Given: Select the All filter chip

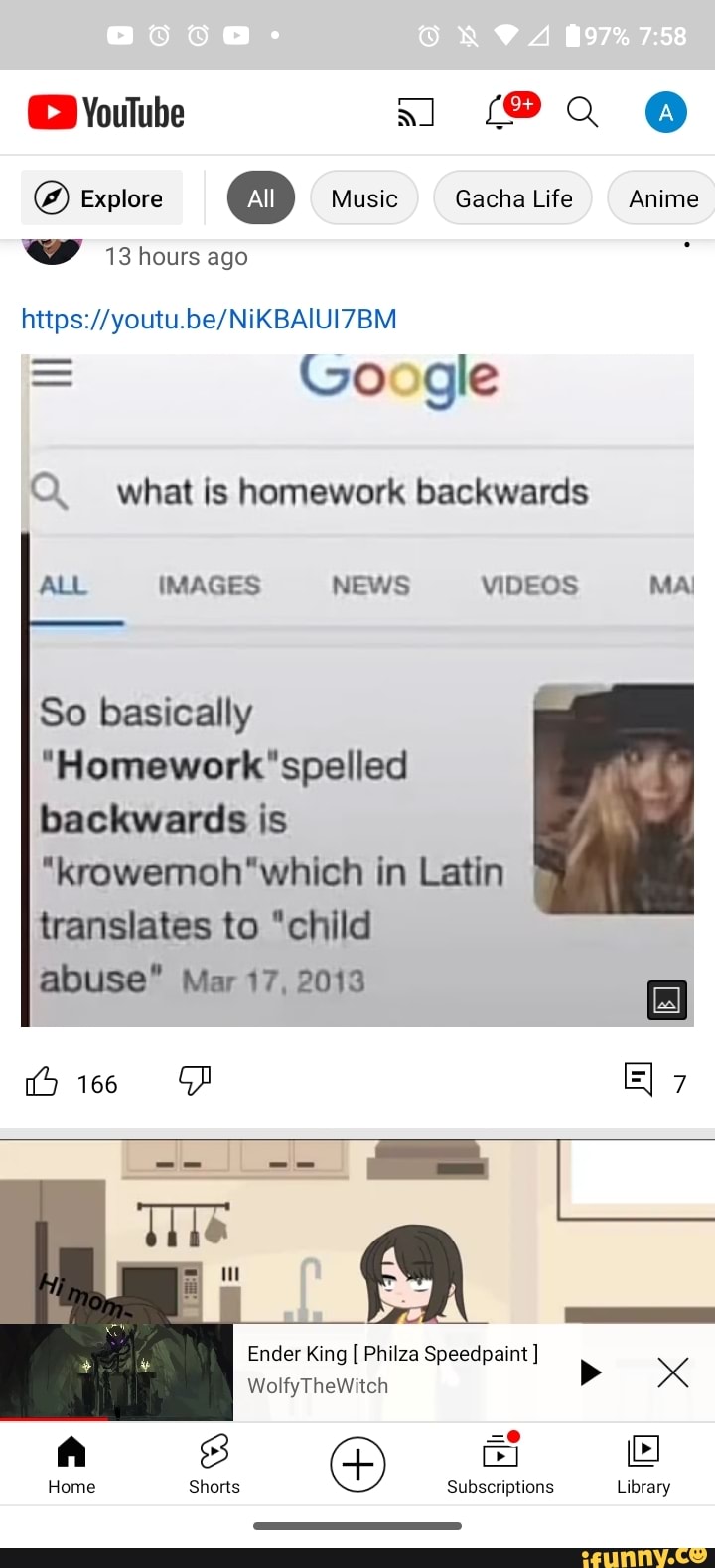Looking at the screenshot, I should coord(261,198).
